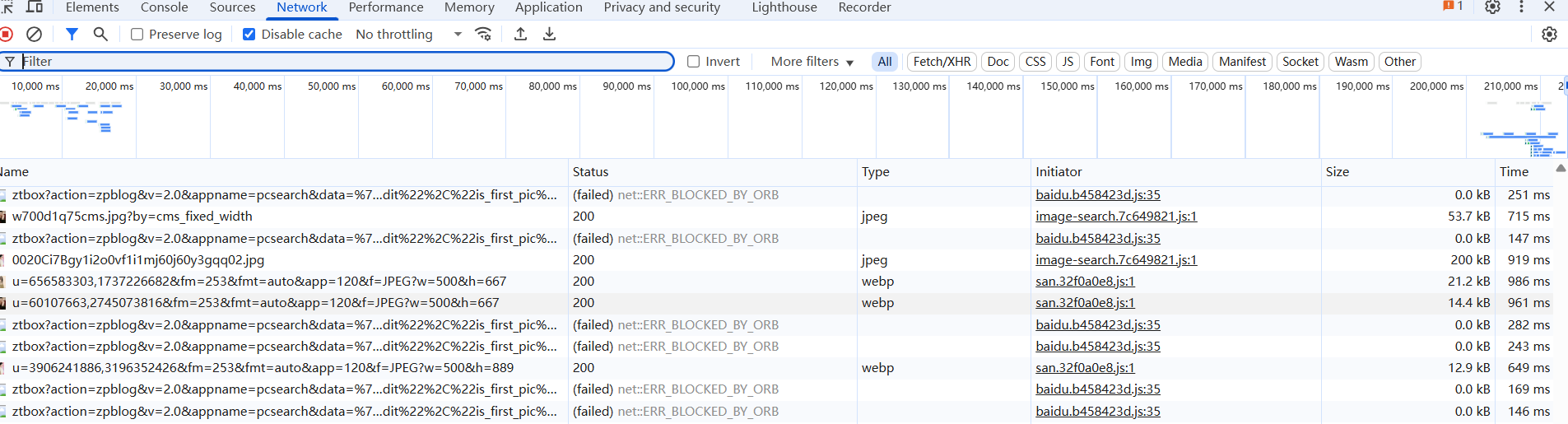
Task: Open network conditions wifi icon
Action: (x=484, y=35)
